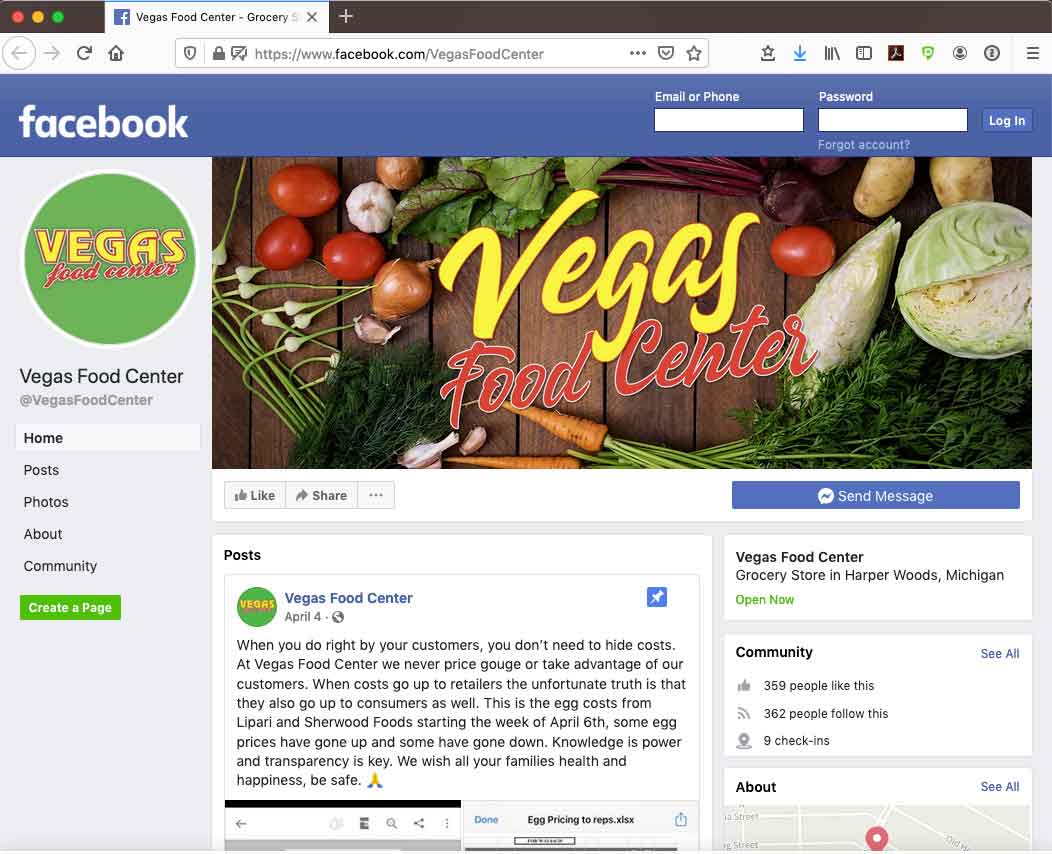Open the library icon in Firefox toolbar
This screenshot has width=1052, height=854.
click(832, 53)
